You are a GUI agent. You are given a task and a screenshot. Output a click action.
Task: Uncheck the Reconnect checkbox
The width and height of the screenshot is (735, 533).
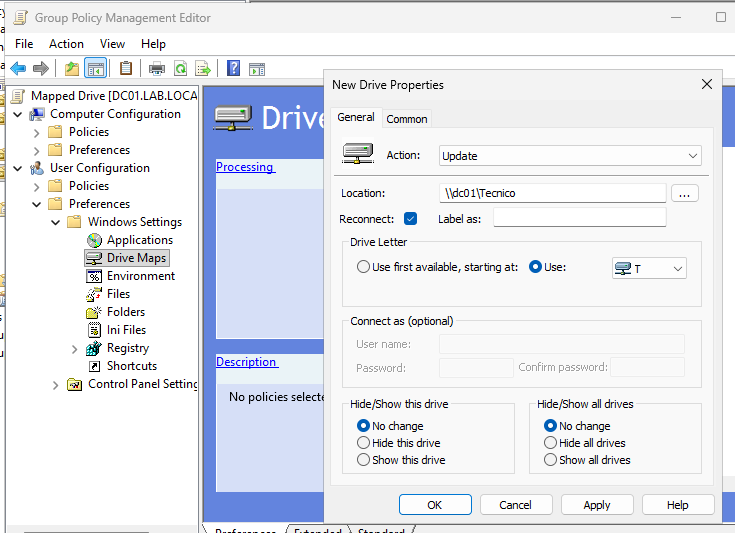coord(410,218)
